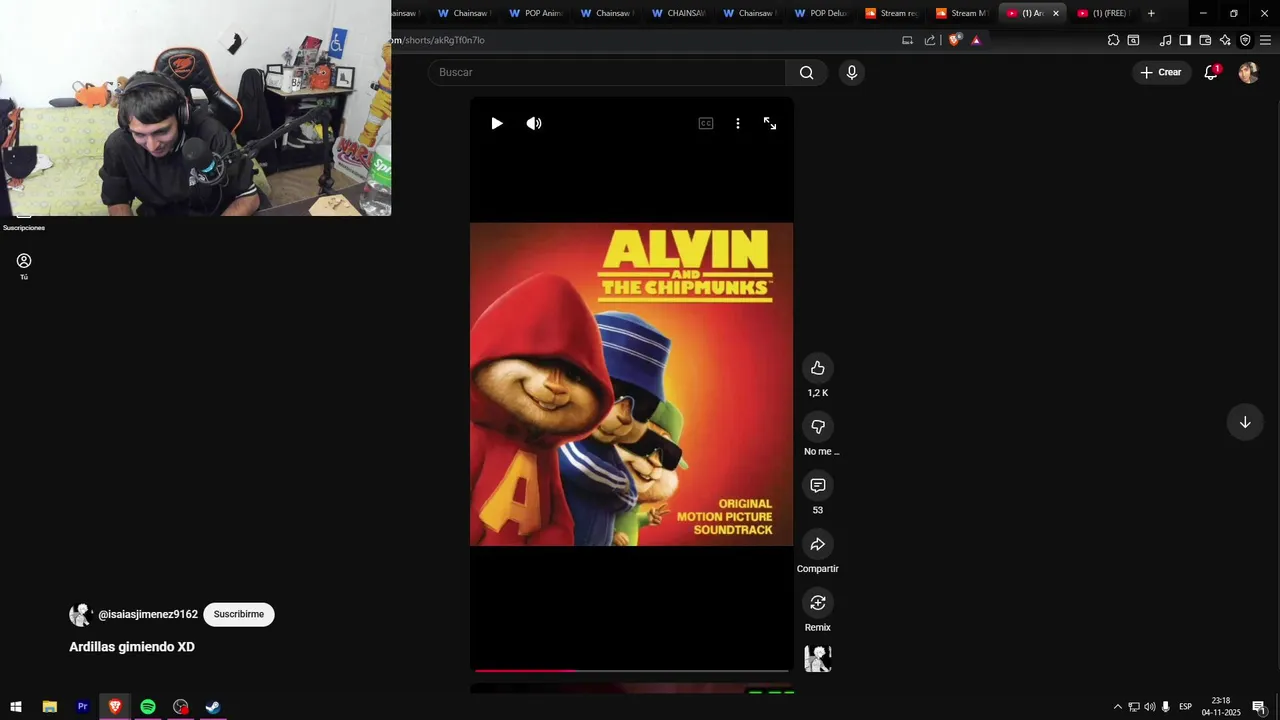This screenshot has height=720, width=1280.
Task: Open the Brave Rewards triangle icon
Action: 976,40
